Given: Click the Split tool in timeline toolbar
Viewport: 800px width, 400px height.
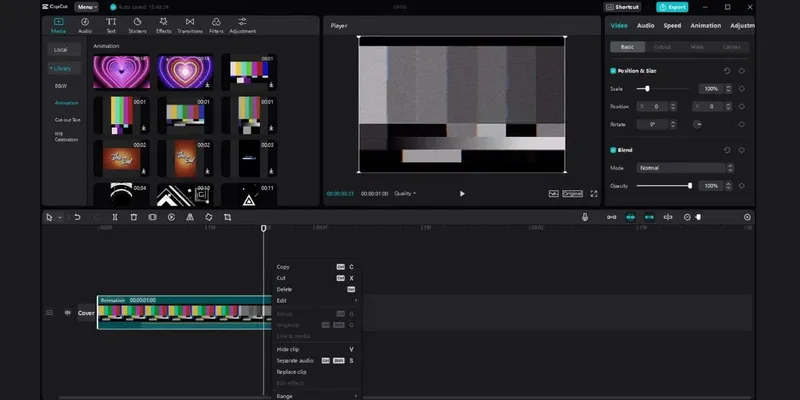Looking at the screenshot, I should coord(115,217).
